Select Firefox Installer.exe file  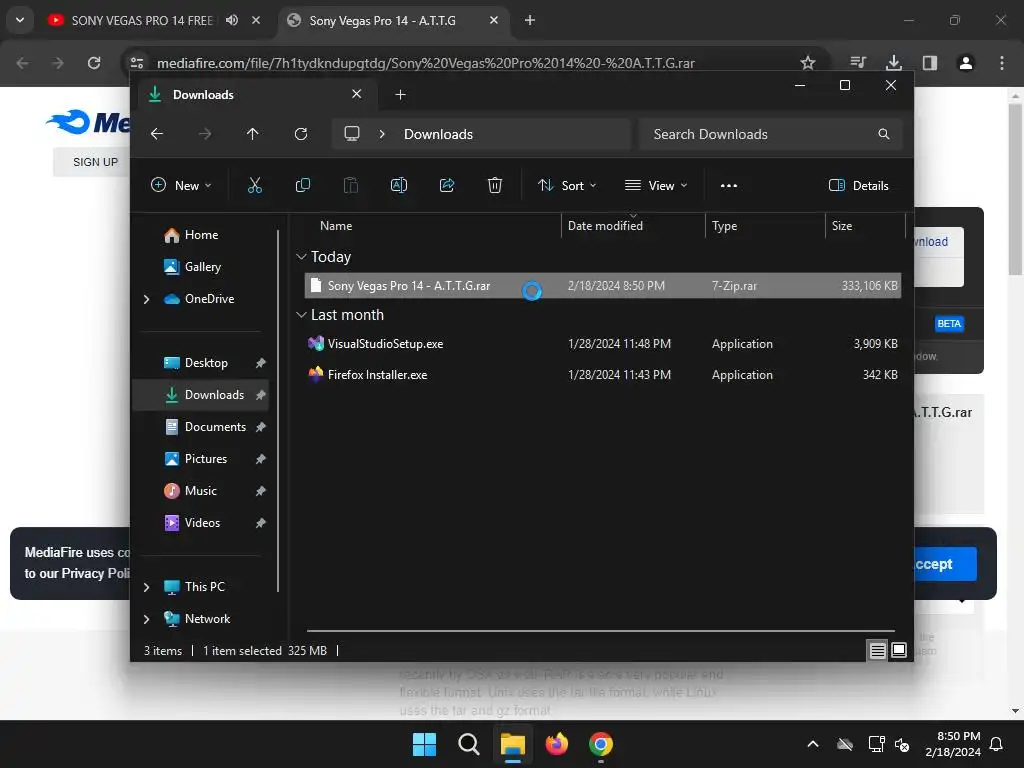[x=602, y=375]
